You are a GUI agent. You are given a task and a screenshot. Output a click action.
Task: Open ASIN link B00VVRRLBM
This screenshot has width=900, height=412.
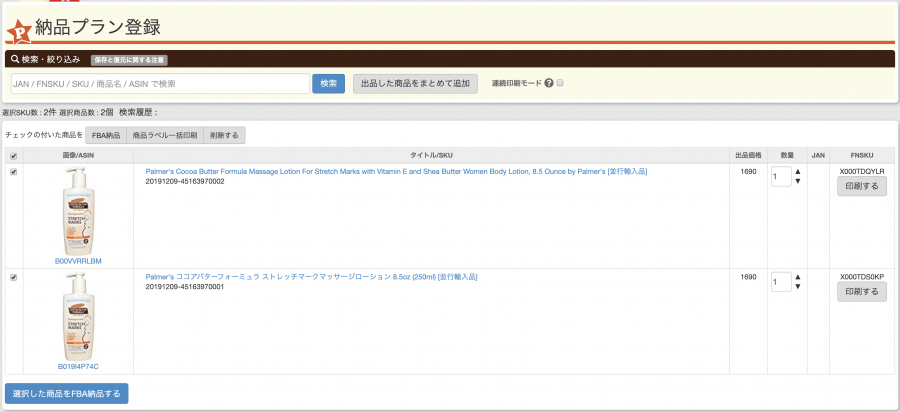(x=78, y=261)
